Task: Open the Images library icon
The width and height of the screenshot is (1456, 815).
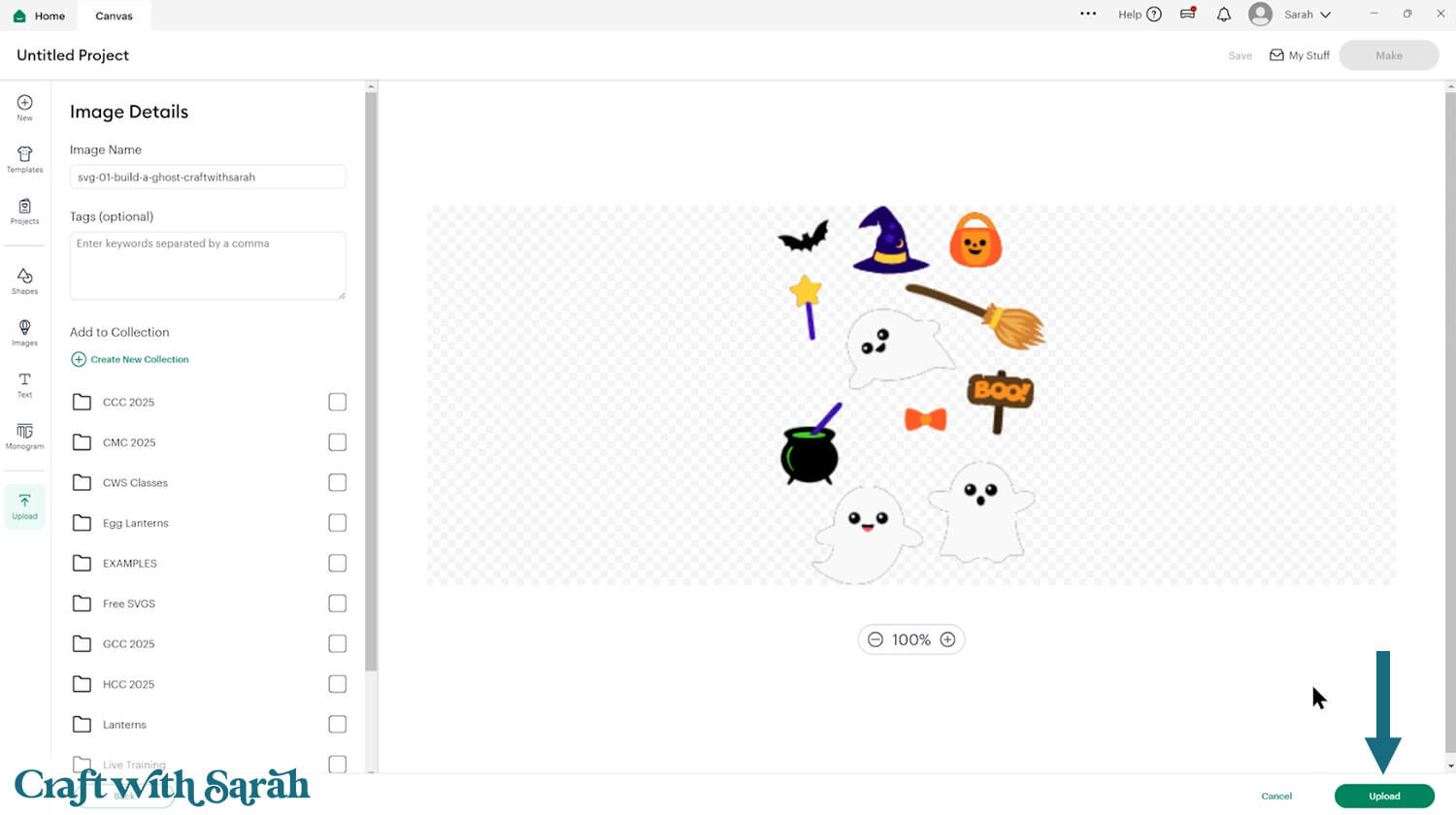Action: (x=24, y=333)
